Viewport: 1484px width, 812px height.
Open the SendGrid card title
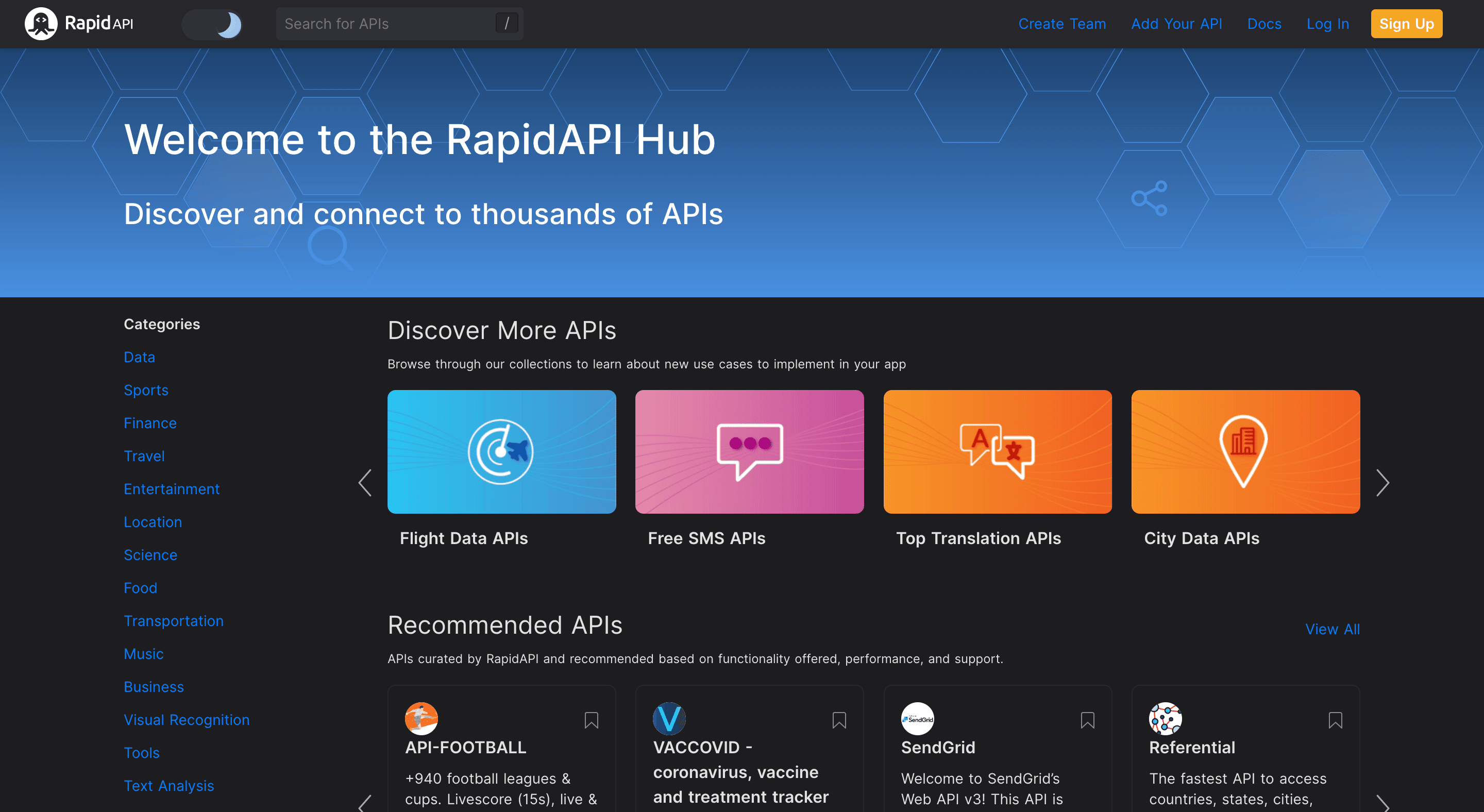(x=938, y=748)
